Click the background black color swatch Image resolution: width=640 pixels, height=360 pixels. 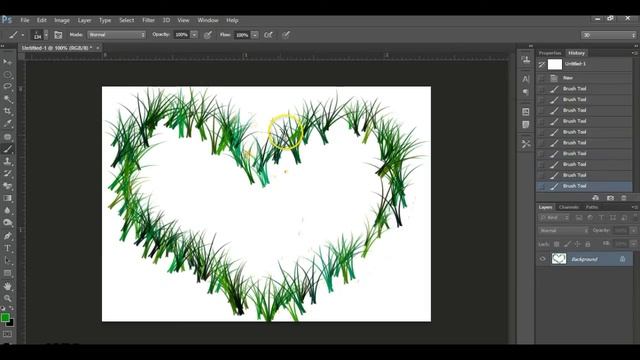coord(11,323)
